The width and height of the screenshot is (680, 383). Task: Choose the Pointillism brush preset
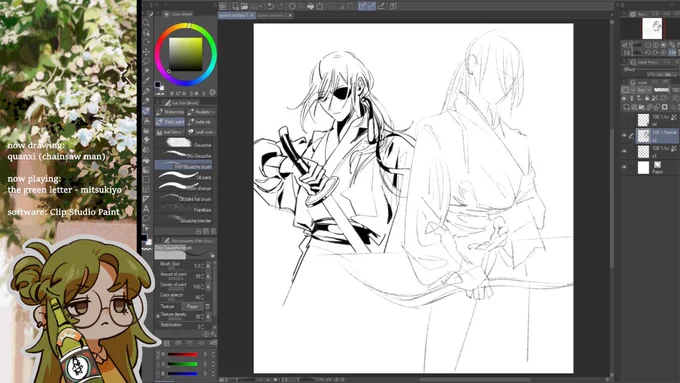coord(183,209)
